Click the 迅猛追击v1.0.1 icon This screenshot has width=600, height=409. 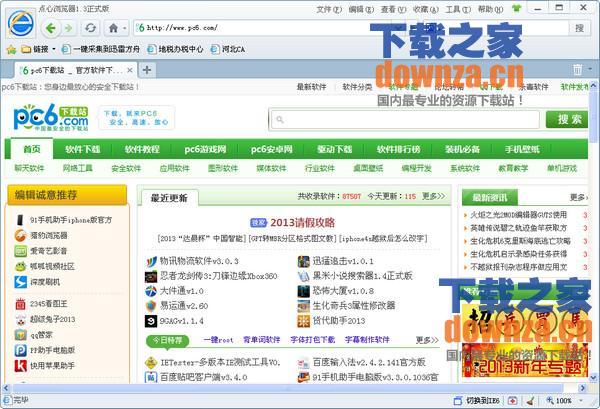click(304, 262)
